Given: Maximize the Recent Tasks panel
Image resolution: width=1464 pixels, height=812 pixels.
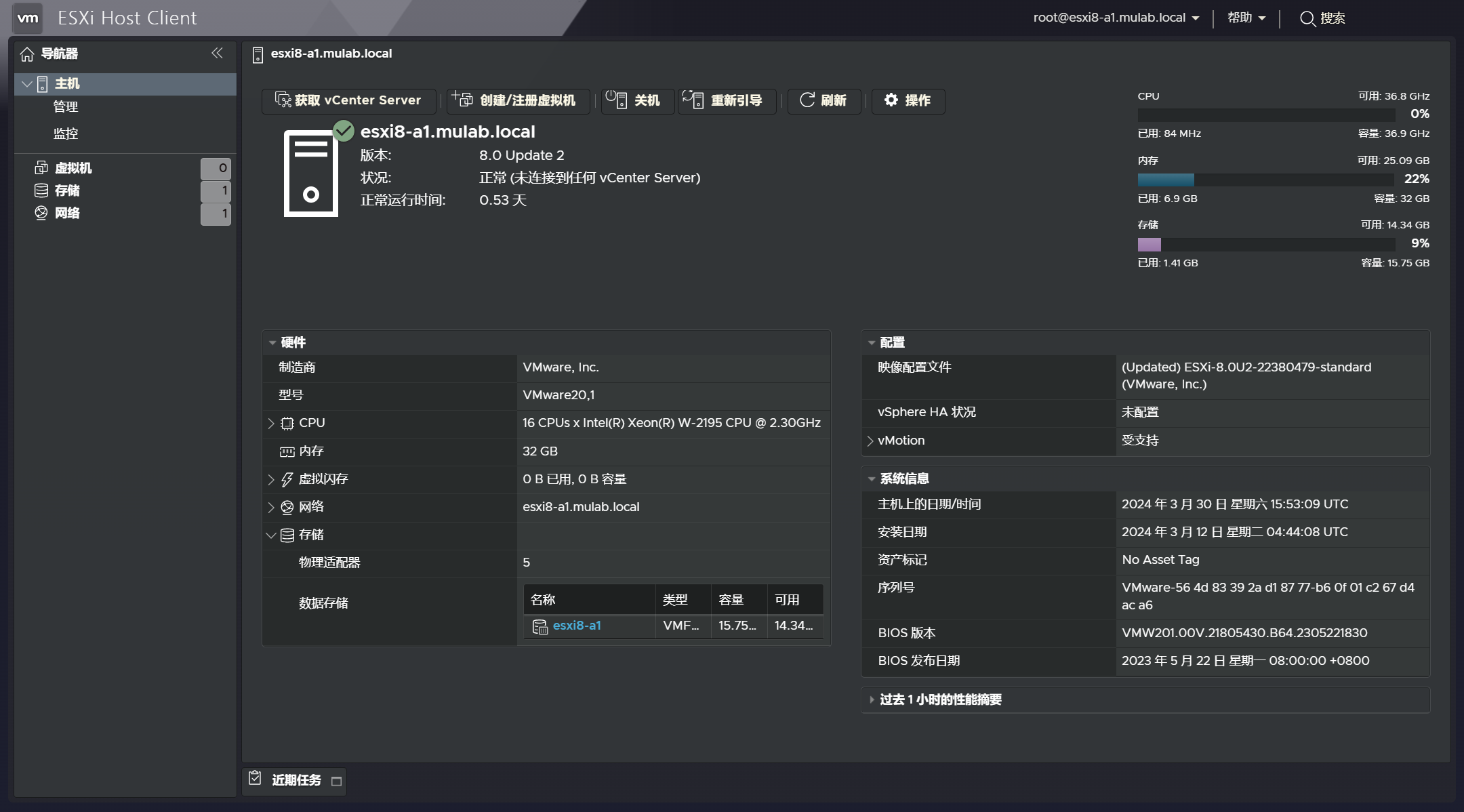Looking at the screenshot, I should click(336, 781).
